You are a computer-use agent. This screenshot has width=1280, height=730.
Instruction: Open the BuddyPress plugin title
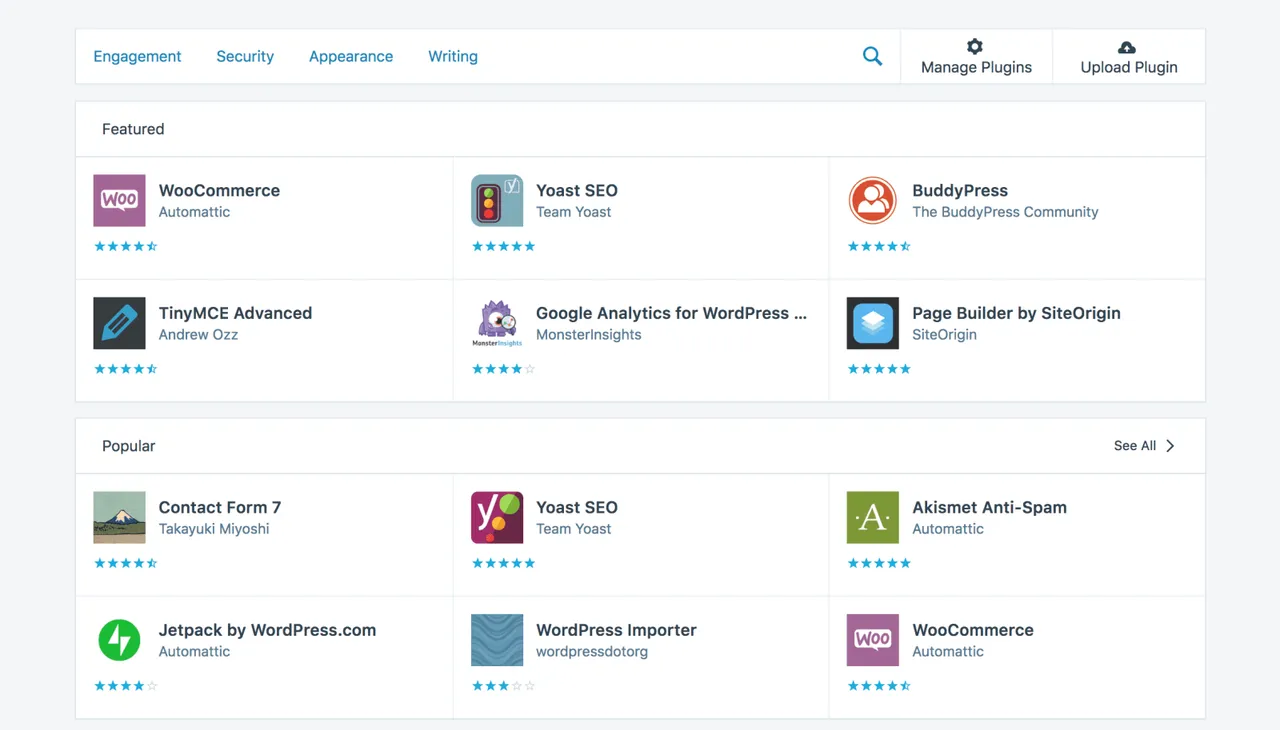[960, 190]
